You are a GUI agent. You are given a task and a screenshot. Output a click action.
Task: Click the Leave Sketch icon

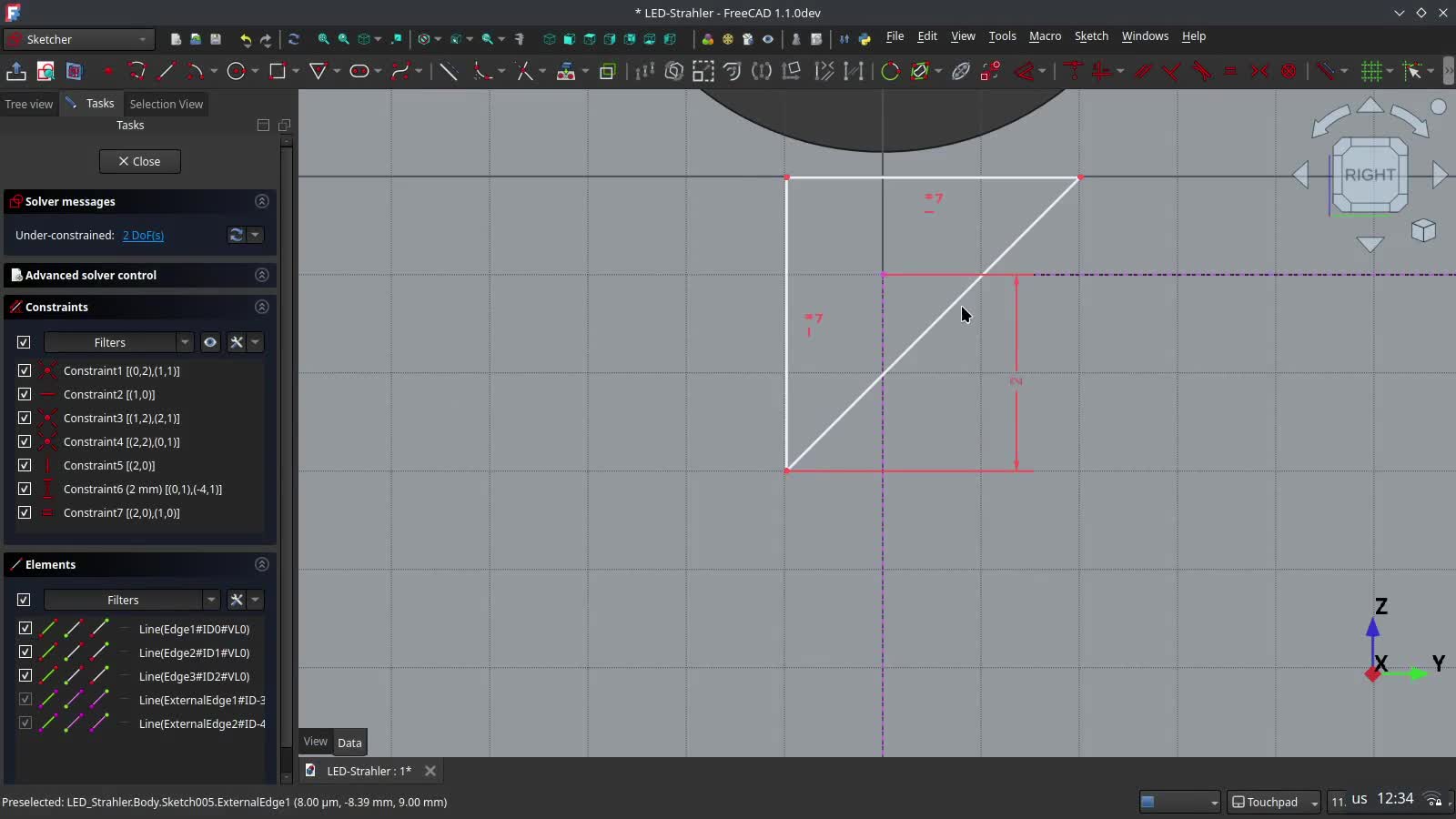point(16,71)
